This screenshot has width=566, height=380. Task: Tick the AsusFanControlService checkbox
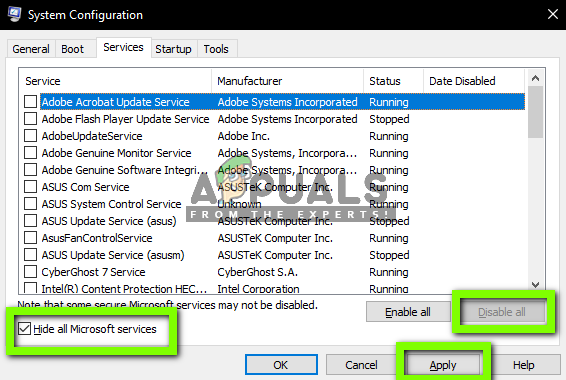point(30,238)
